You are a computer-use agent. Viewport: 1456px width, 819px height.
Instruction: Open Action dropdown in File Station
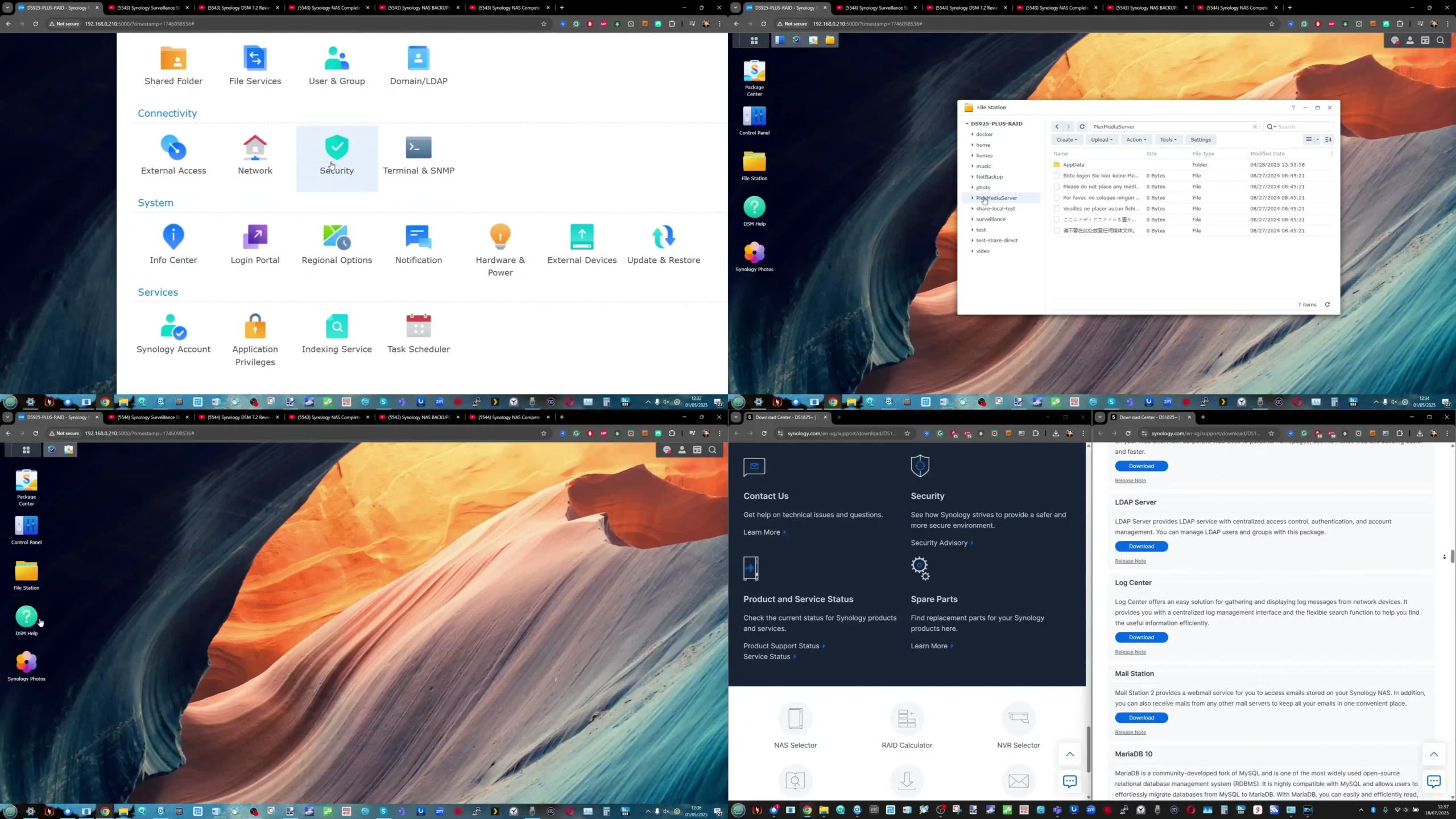coord(1136,140)
